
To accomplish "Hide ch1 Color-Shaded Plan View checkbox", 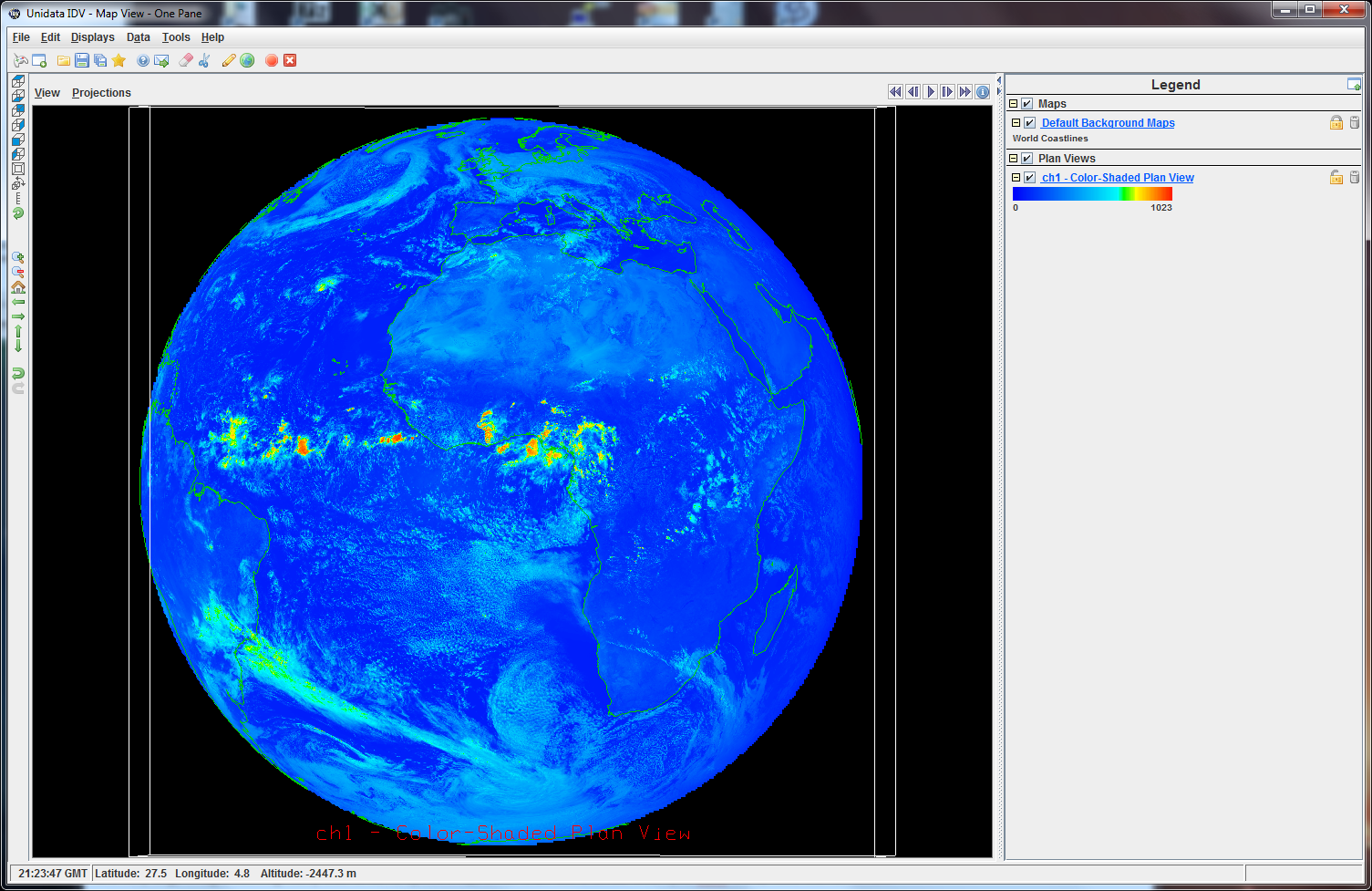I will click(1030, 178).
